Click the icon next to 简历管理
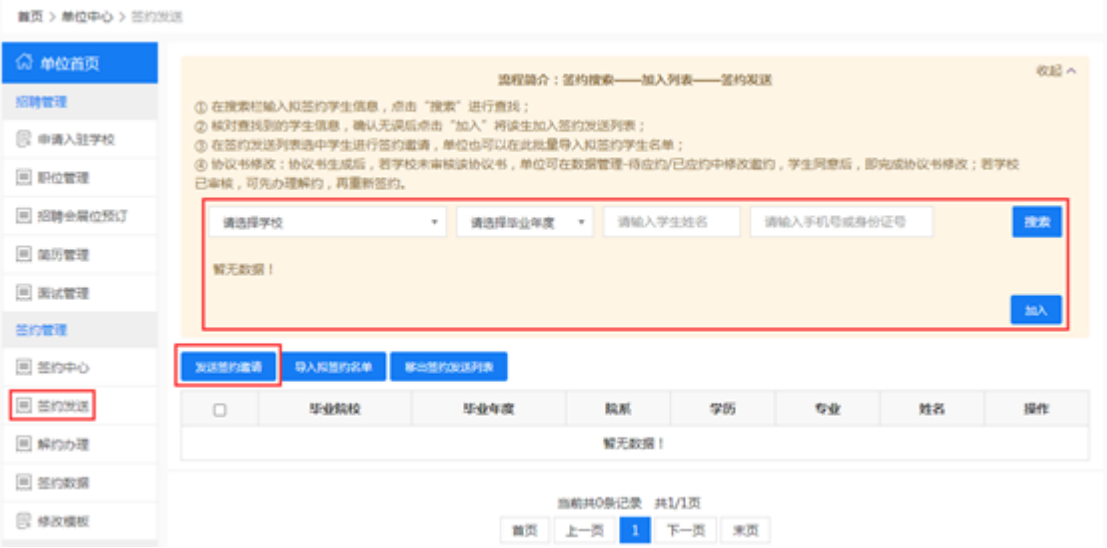The image size is (1107, 548). (x=24, y=255)
